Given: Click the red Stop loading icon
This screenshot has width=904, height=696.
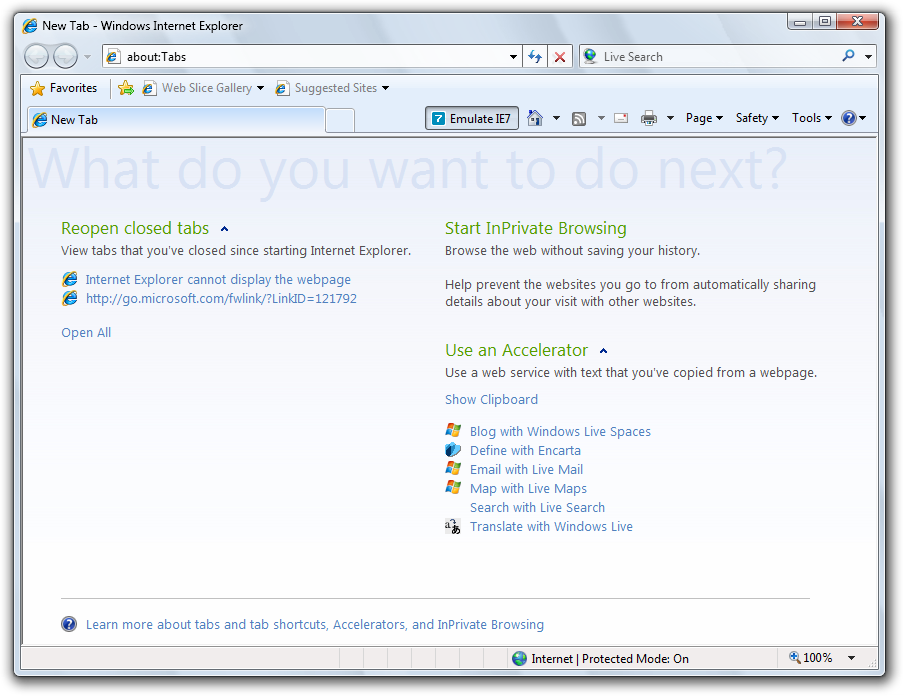Looking at the screenshot, I should (x=560, y=57).
